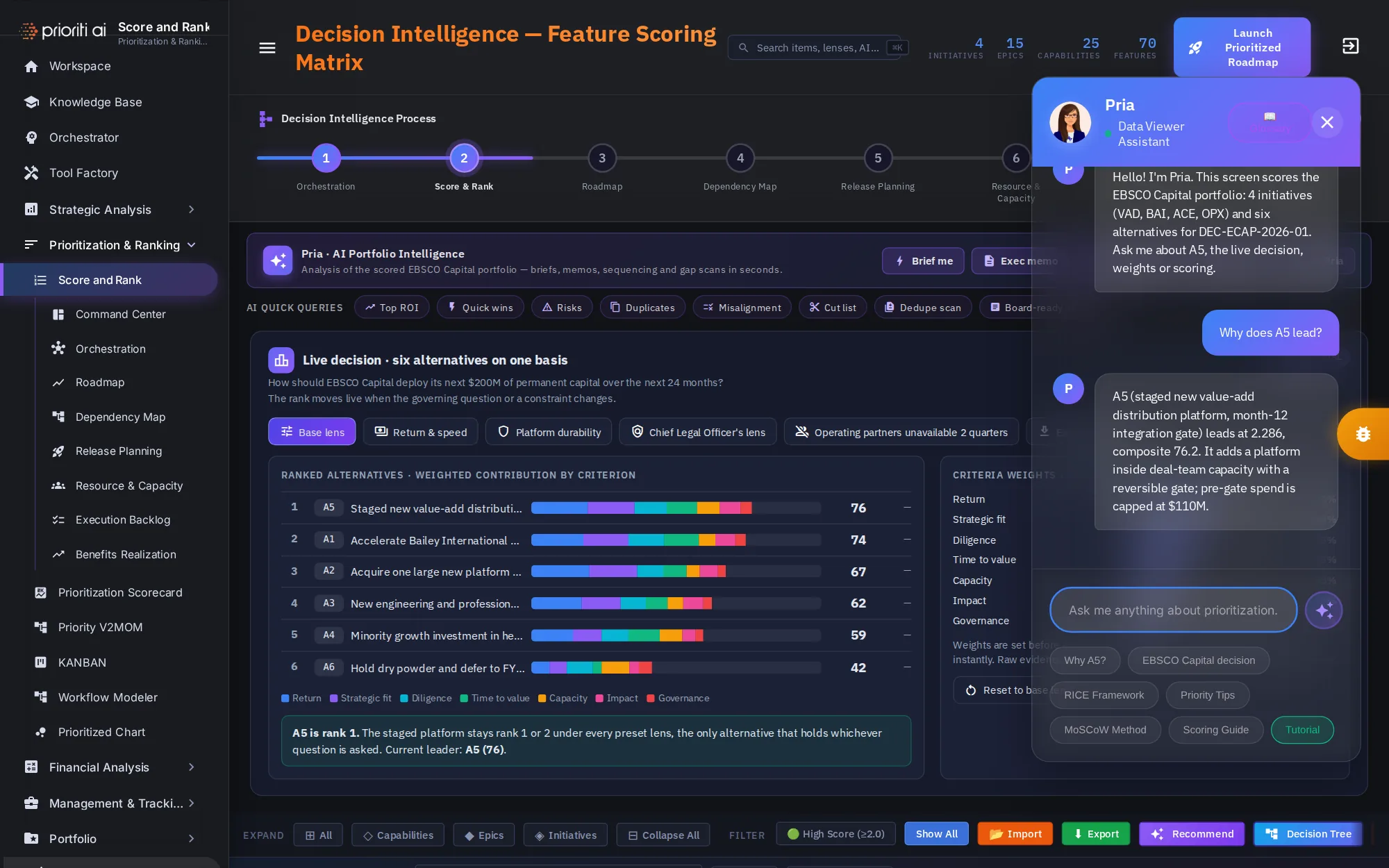1389x868 pixels.
Task: Click the Recommend button
Action: 1192,834
